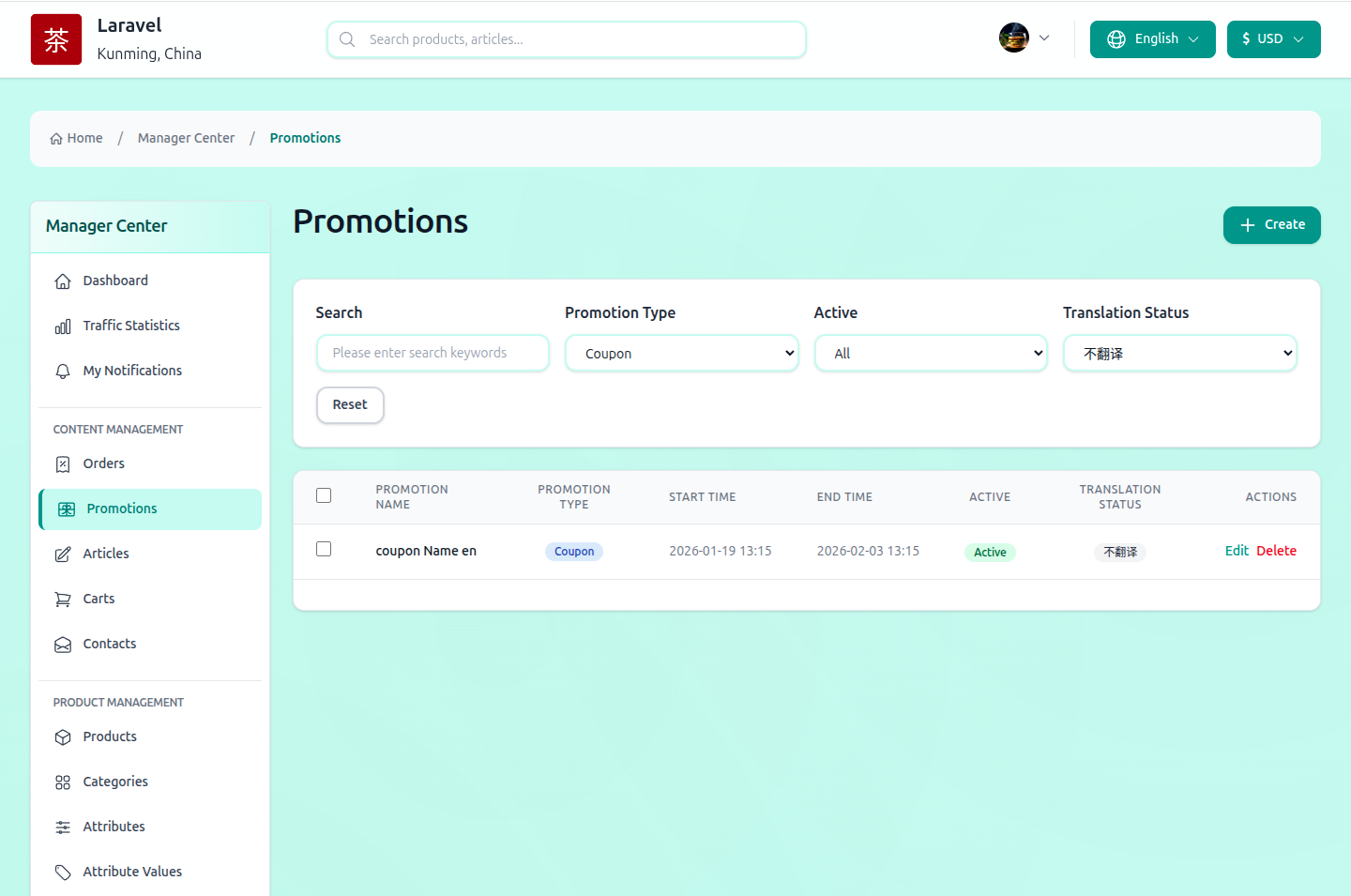Navigate to Orders in sidebar
Viewport: 1351px width, 896px height.
click(150, 463)
